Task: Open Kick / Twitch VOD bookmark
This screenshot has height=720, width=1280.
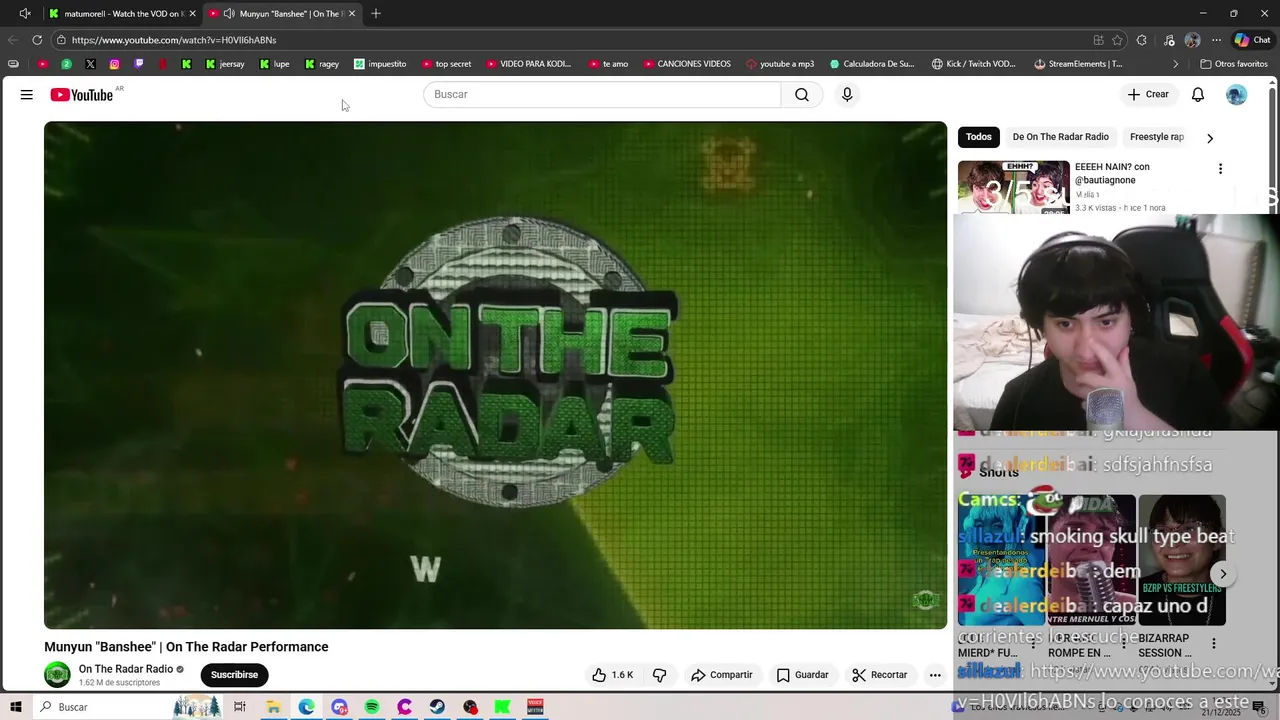Action: pos(974,64)
